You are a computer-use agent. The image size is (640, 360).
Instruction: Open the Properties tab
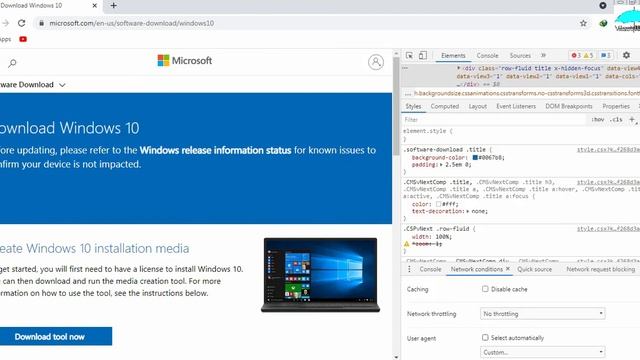point(616,106)
